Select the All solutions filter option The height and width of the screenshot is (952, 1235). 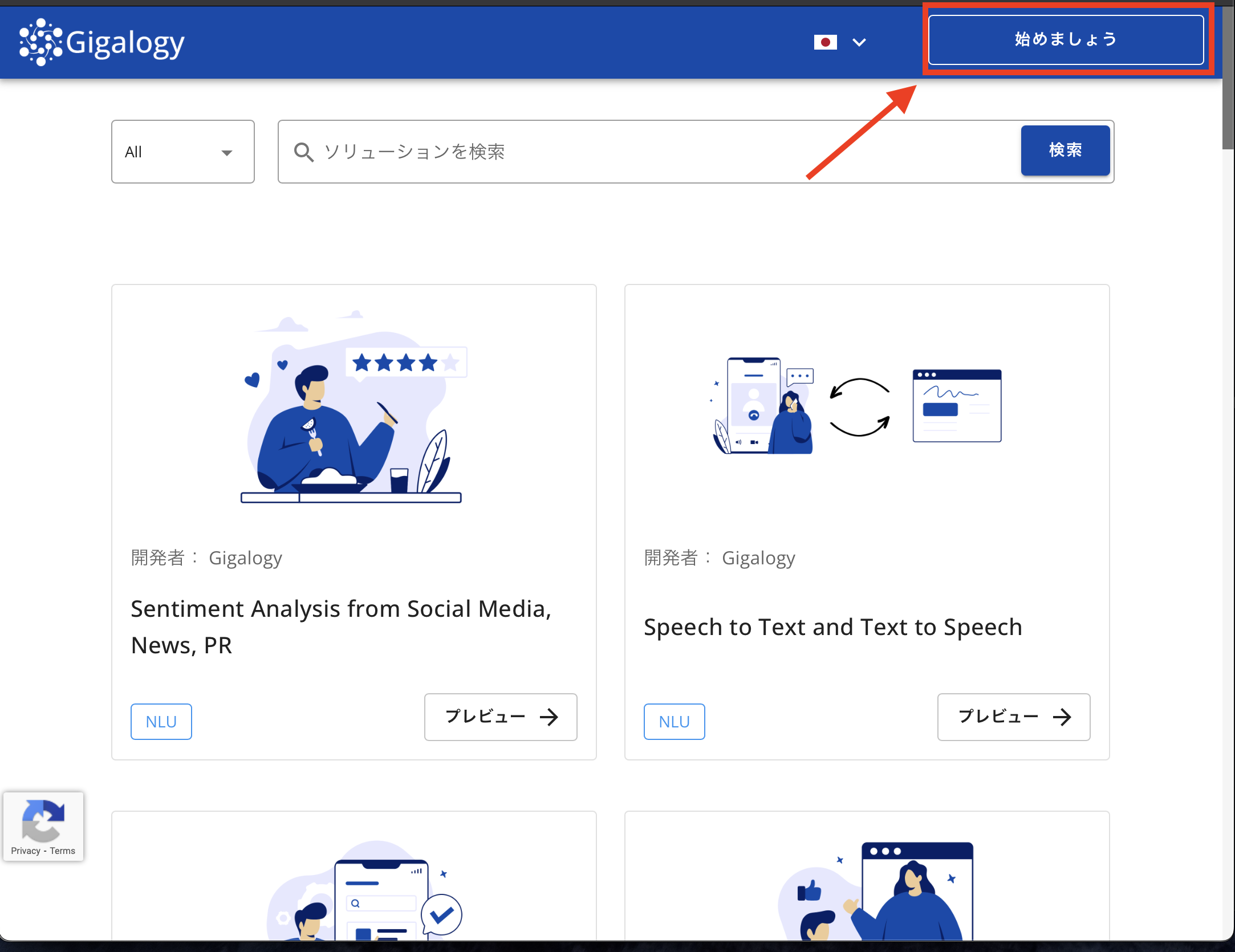(x=182, y=151)
